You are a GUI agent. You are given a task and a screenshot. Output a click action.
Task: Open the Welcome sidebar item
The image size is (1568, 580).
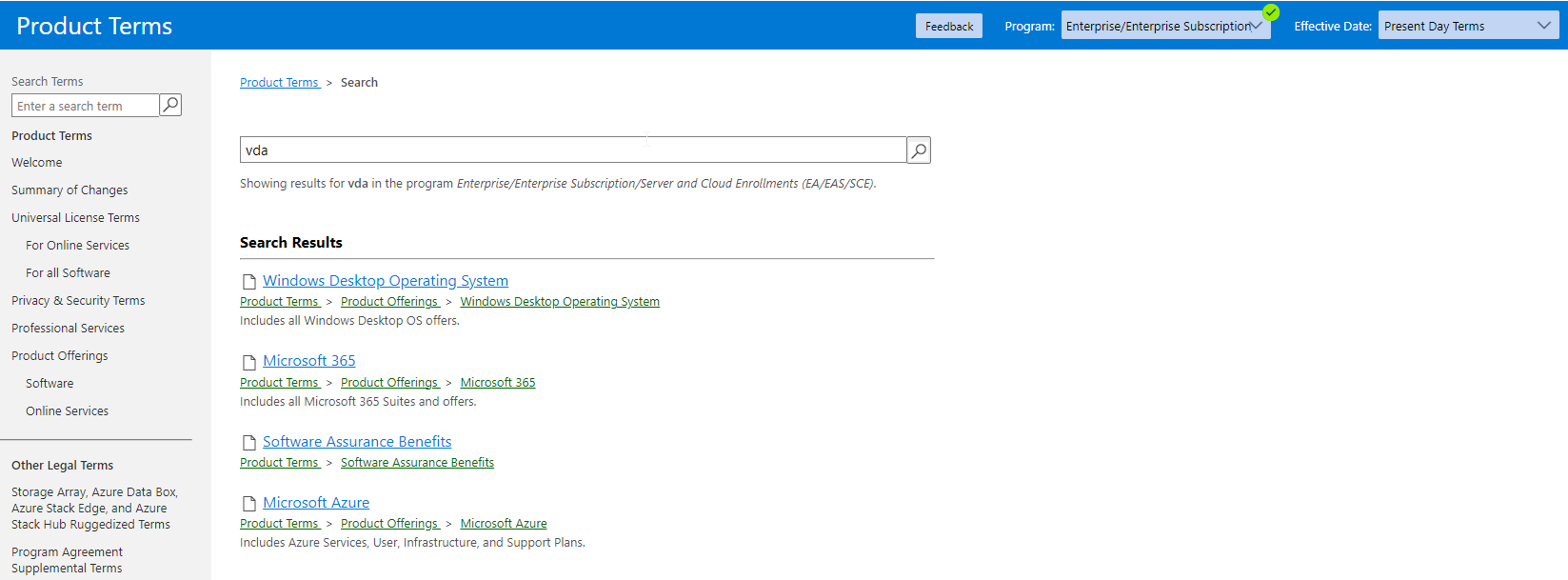(37, 163)
